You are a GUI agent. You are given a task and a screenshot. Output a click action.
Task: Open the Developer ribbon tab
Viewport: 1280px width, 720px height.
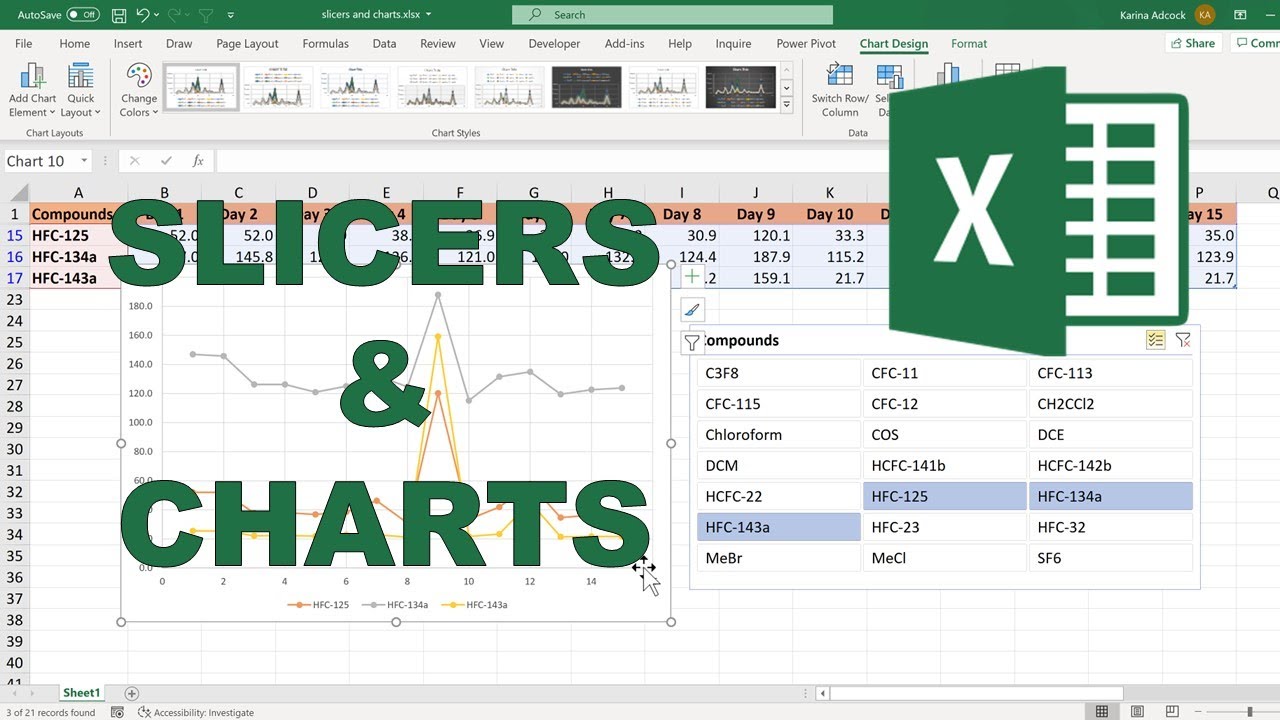[x=554, y=44]
